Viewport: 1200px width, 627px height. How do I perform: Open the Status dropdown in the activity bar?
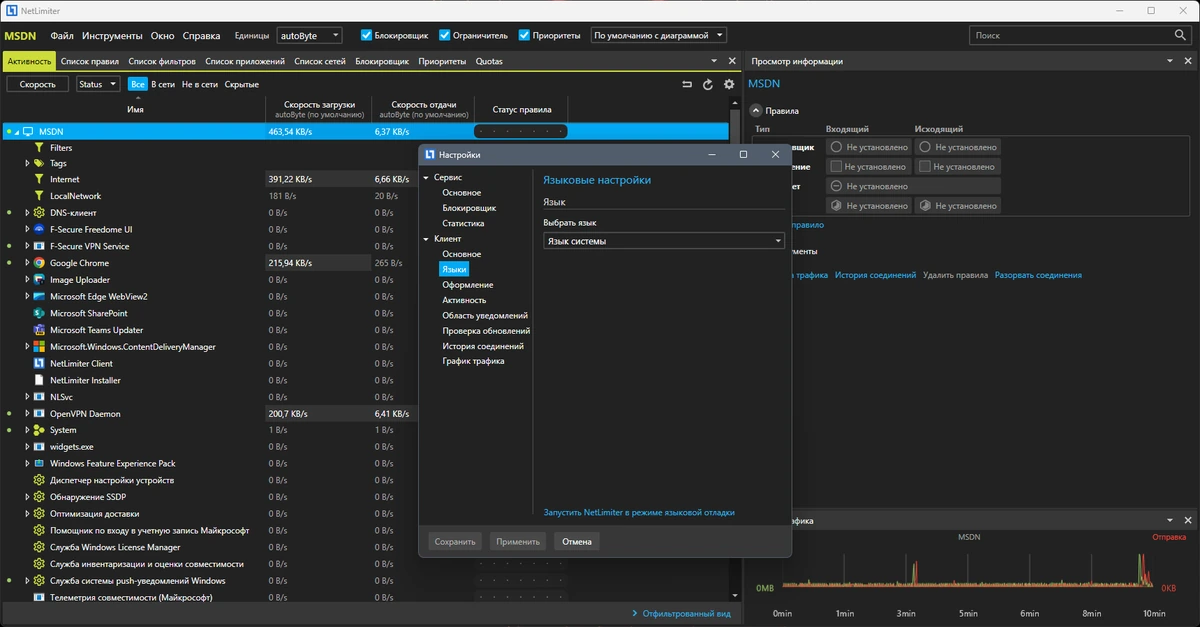click(98, 84)
